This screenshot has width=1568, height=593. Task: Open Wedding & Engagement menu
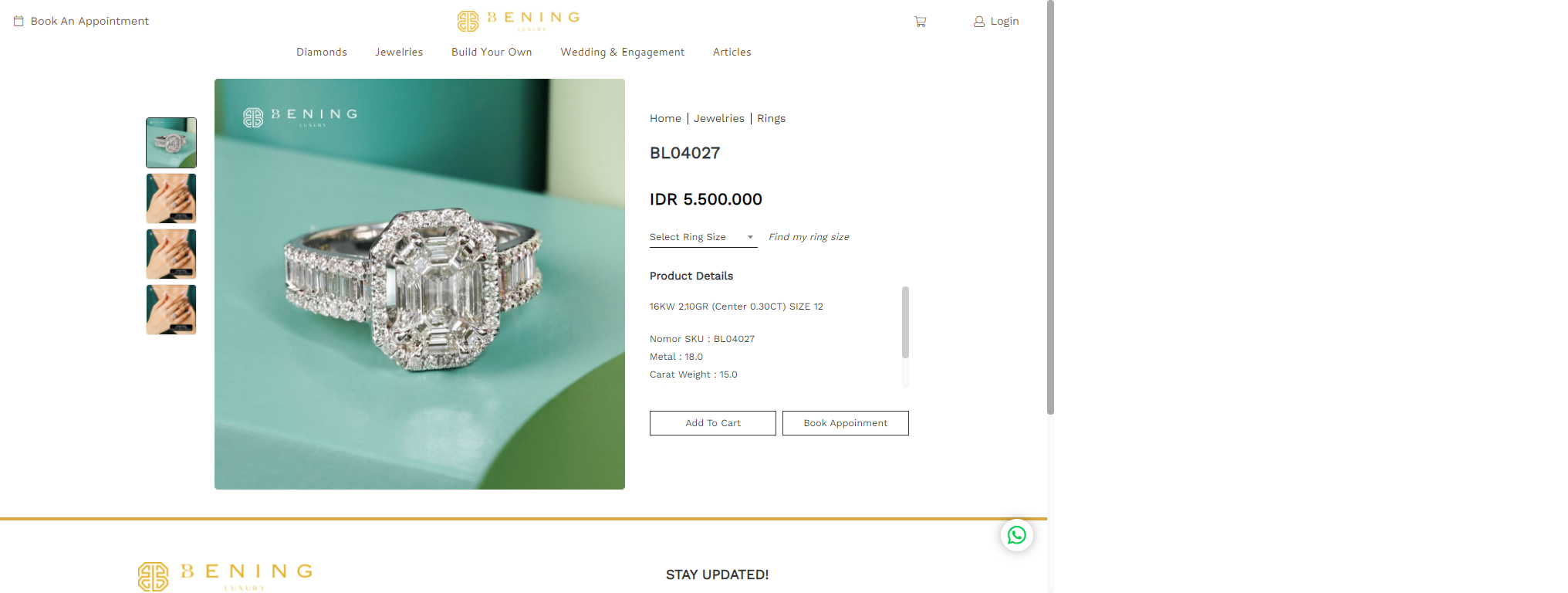click(623, 52)
